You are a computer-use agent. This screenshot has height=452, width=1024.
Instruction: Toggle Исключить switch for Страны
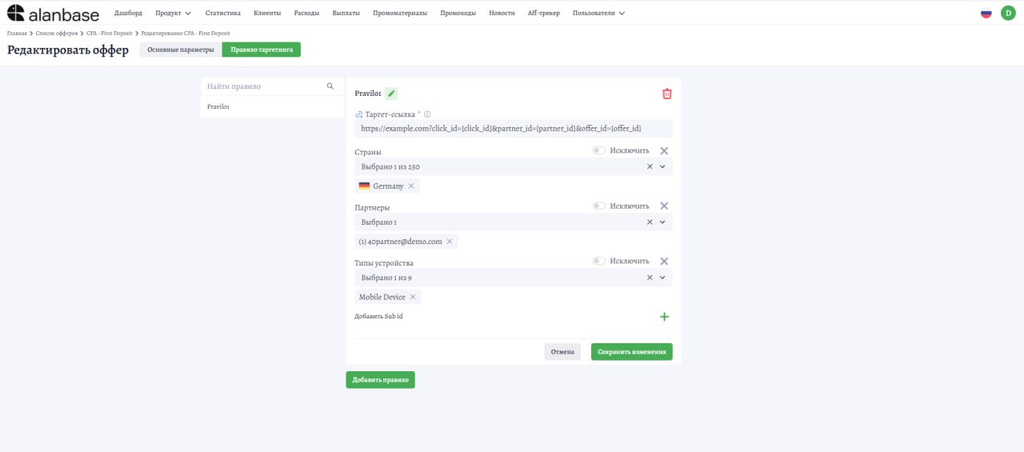(599, 151)
